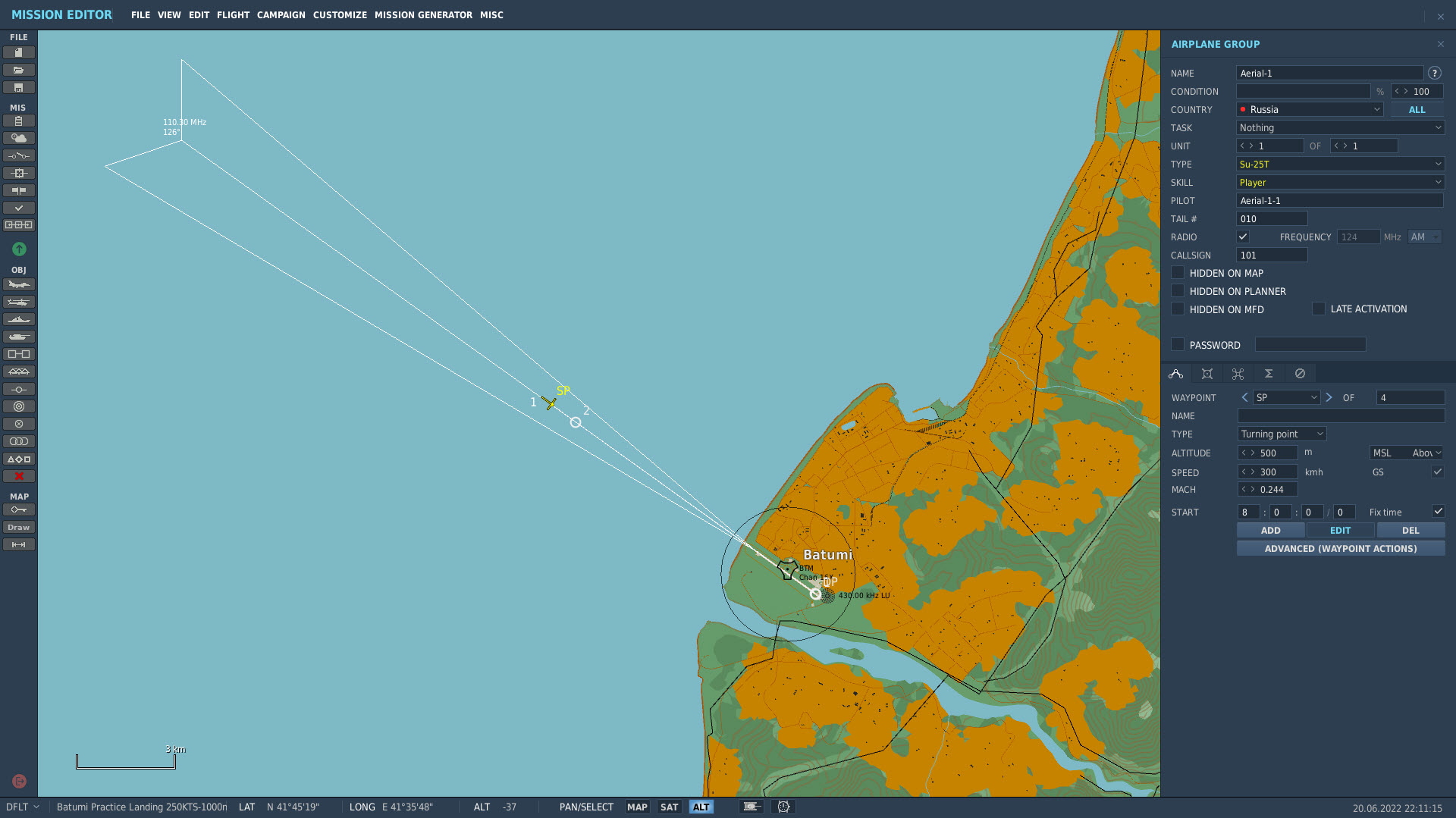
Task: Click the airplane group placement icon
Action: pyautogui.click(x=19, y=285)
